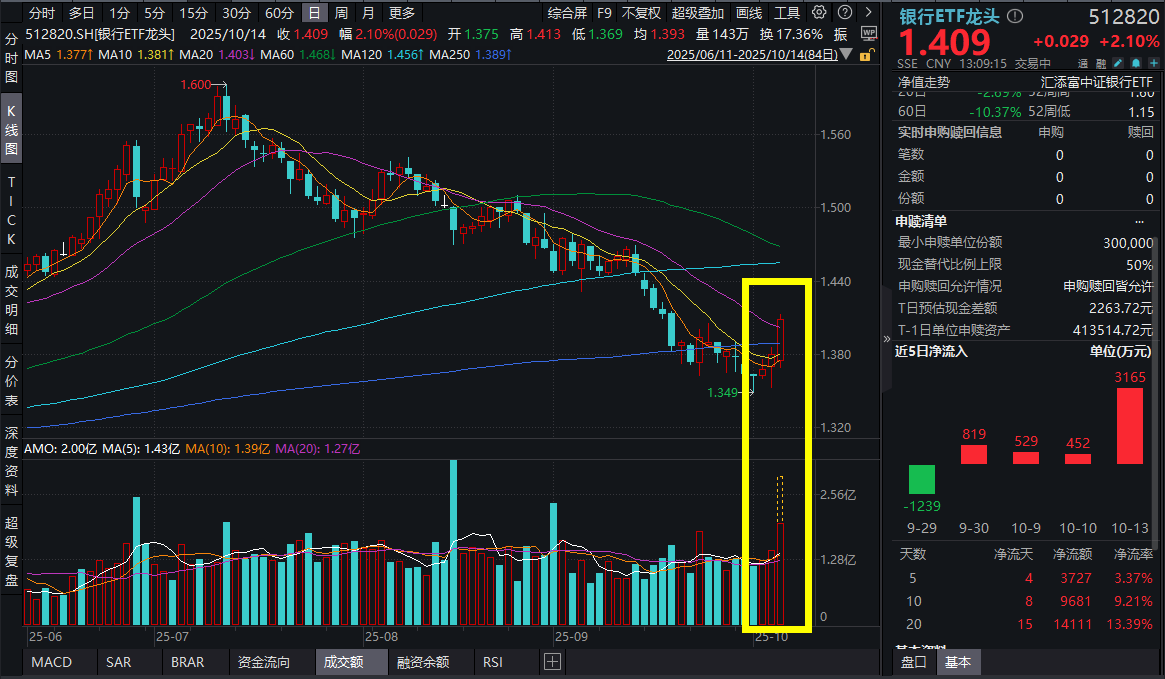
Task: Switch to the 盘口 tab at bottom right
Action: pos(913,662)
